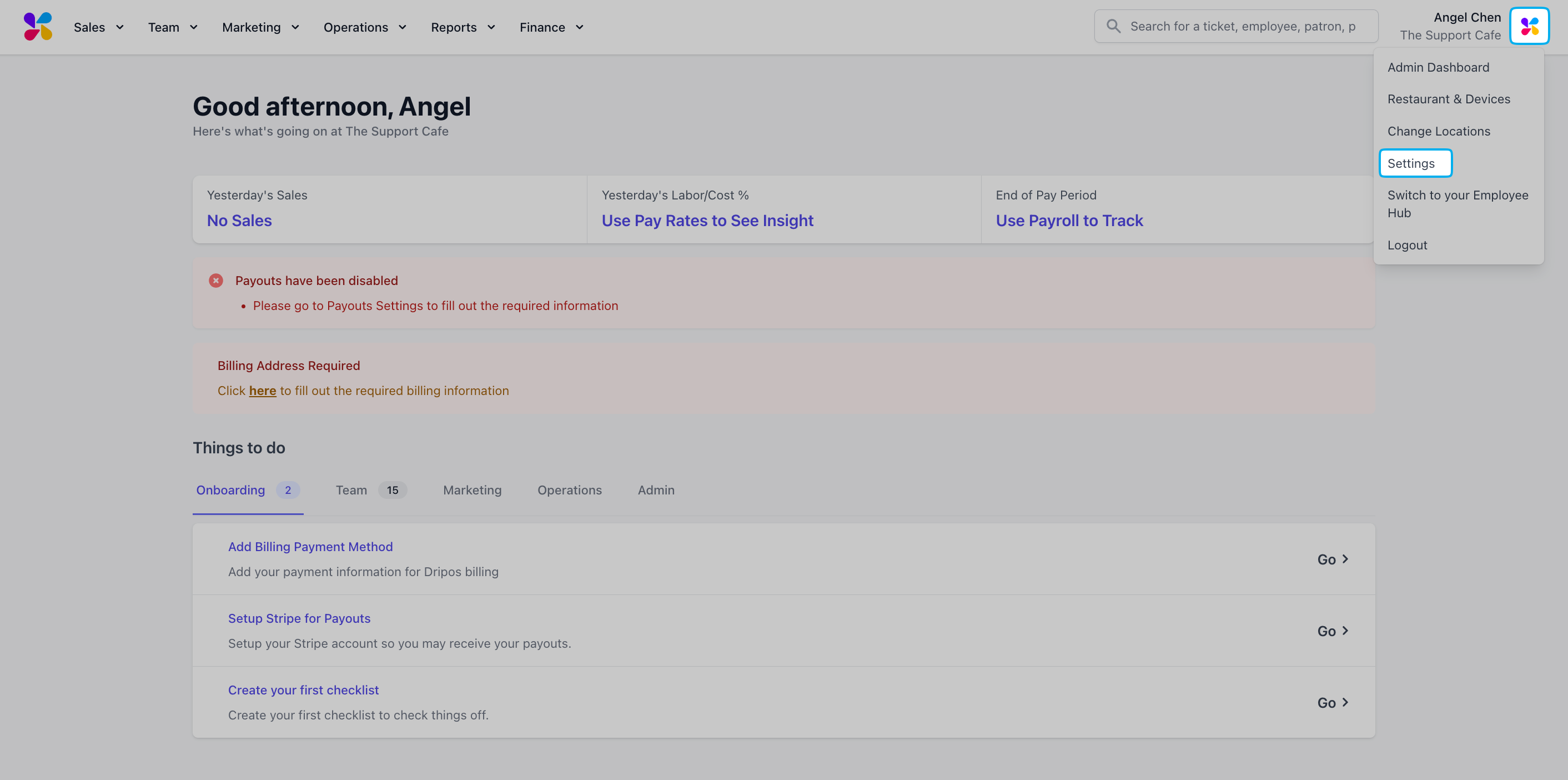Image resolution: width=1568 pixels, height=780 pixels.
Task: Expand the Sales dropdown menu
Action: point(99,27)
